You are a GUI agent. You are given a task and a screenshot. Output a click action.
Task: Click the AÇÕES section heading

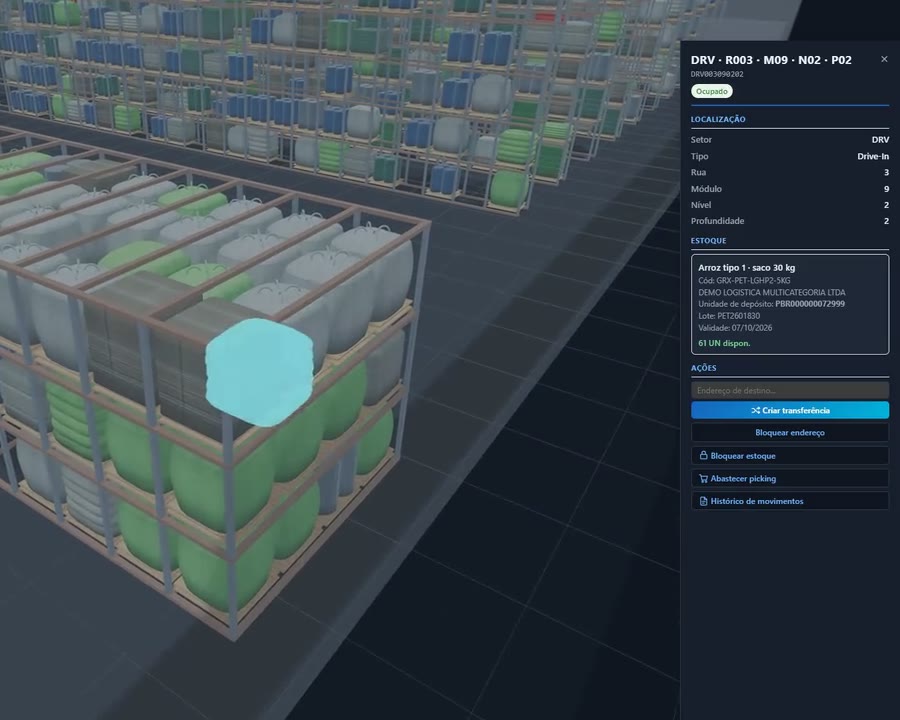(703, 368)
